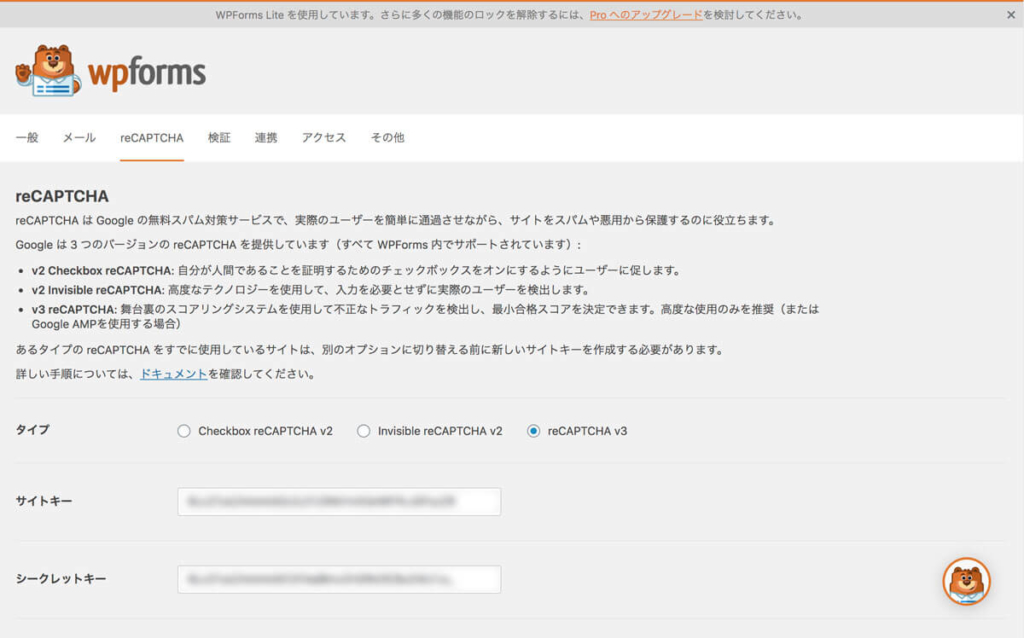Go to the 連携 tab
The image size is (1024, 638).
click(x=266, y=137)
